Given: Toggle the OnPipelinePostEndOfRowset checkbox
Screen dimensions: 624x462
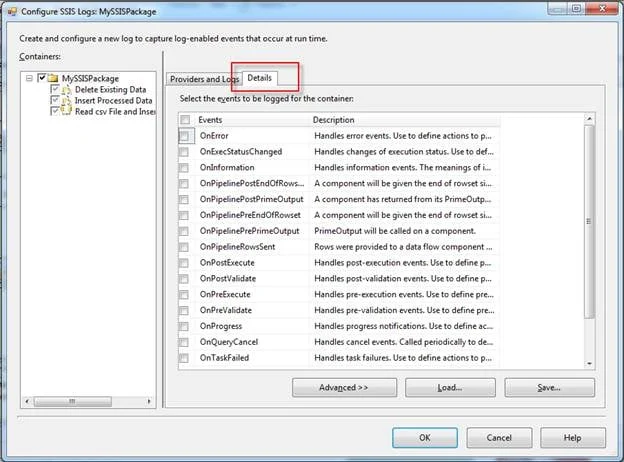Looking at the screenshot, I should click(184, 184).
